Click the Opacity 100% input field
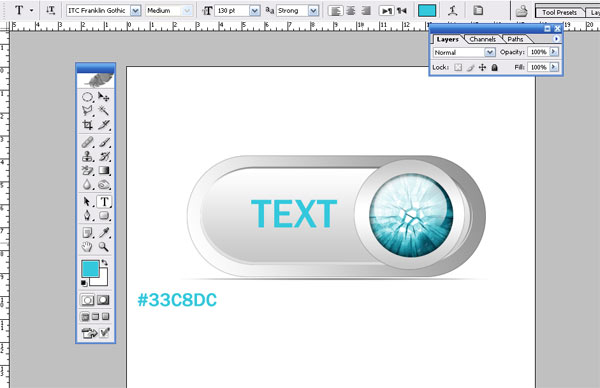Image resolution: width=600 pixels, height=388 pixels. tap(538, 52)
